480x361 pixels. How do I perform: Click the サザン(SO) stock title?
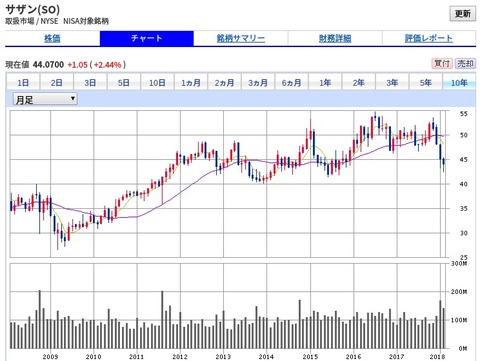(x=33, y=10)
